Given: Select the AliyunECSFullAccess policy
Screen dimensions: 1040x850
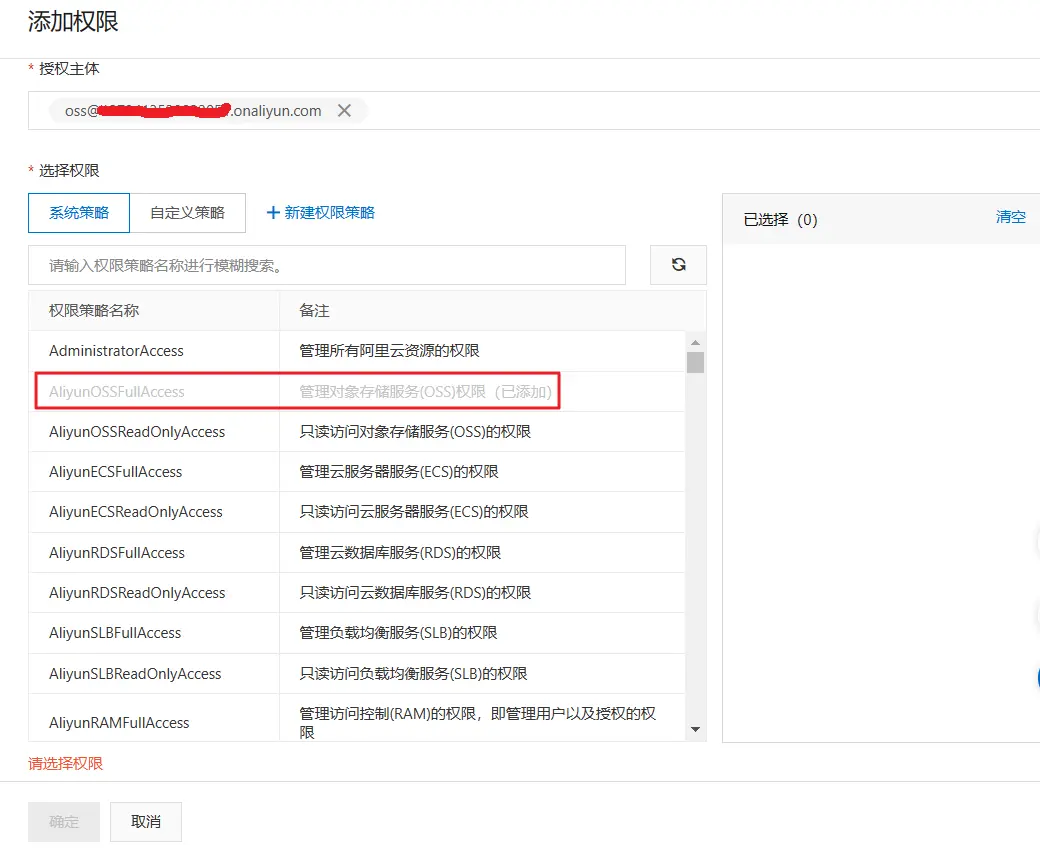Looking at the screenshot, I should 357,471.
